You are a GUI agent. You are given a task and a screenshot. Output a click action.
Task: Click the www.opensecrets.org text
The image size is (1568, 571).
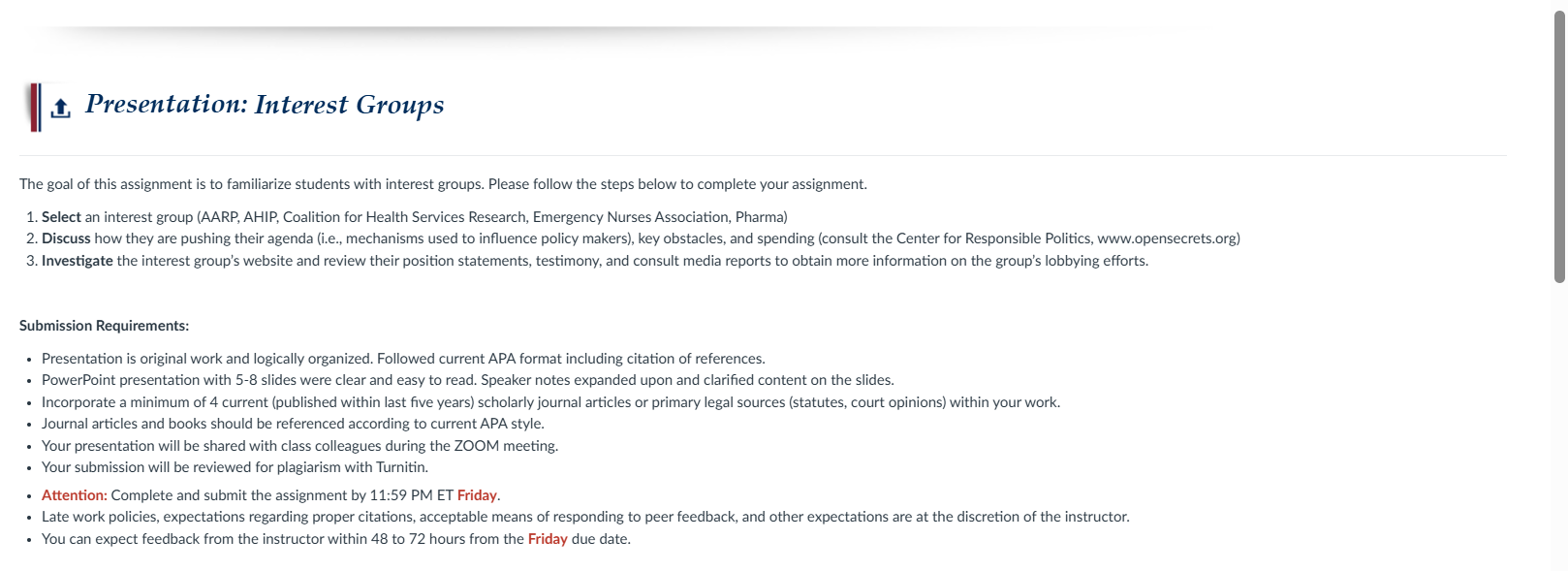coord(1166,238)
